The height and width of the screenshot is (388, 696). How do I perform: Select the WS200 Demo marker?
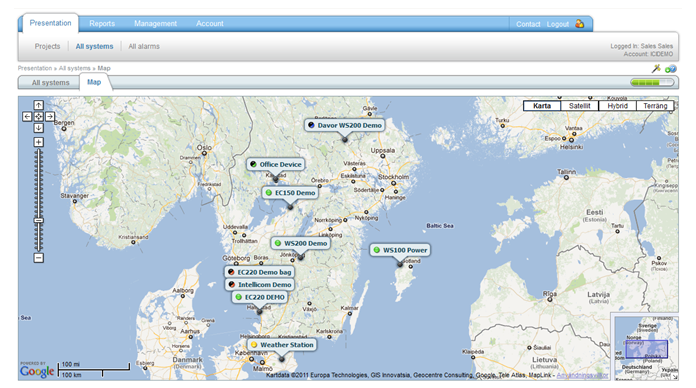[301, 243]
